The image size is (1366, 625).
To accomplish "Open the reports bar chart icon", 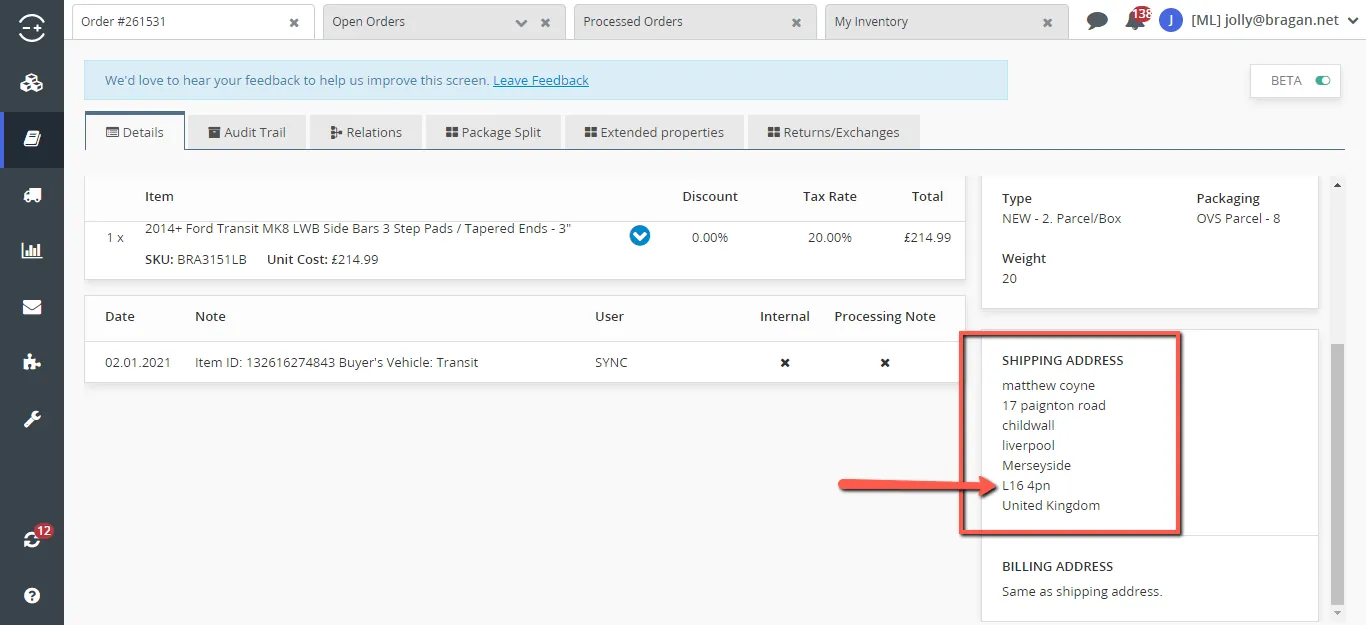I will pyautogui.click(x=31, y=251).
